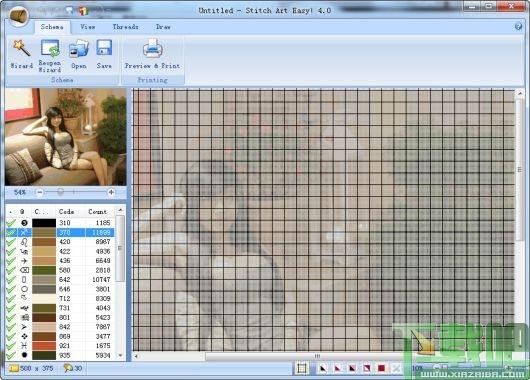Uncheck thread code 310 checkmark

(11, 223)
